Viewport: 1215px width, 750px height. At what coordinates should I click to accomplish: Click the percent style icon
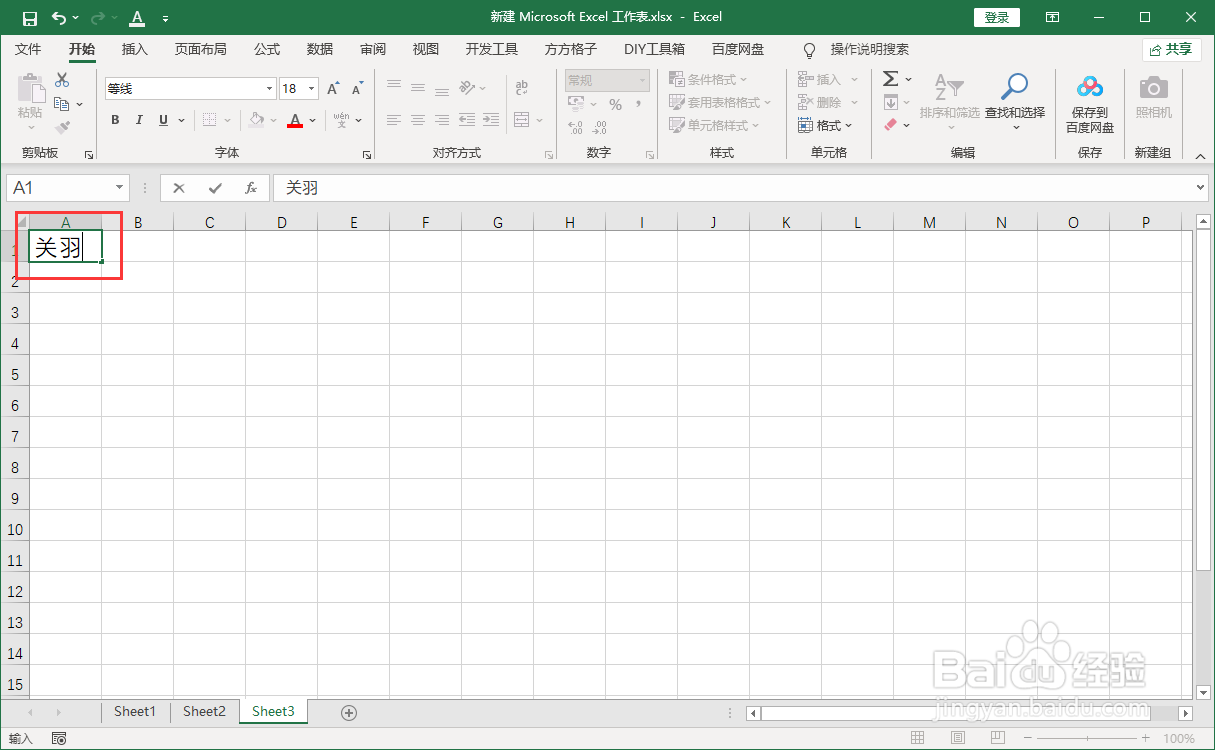[615, 105]
